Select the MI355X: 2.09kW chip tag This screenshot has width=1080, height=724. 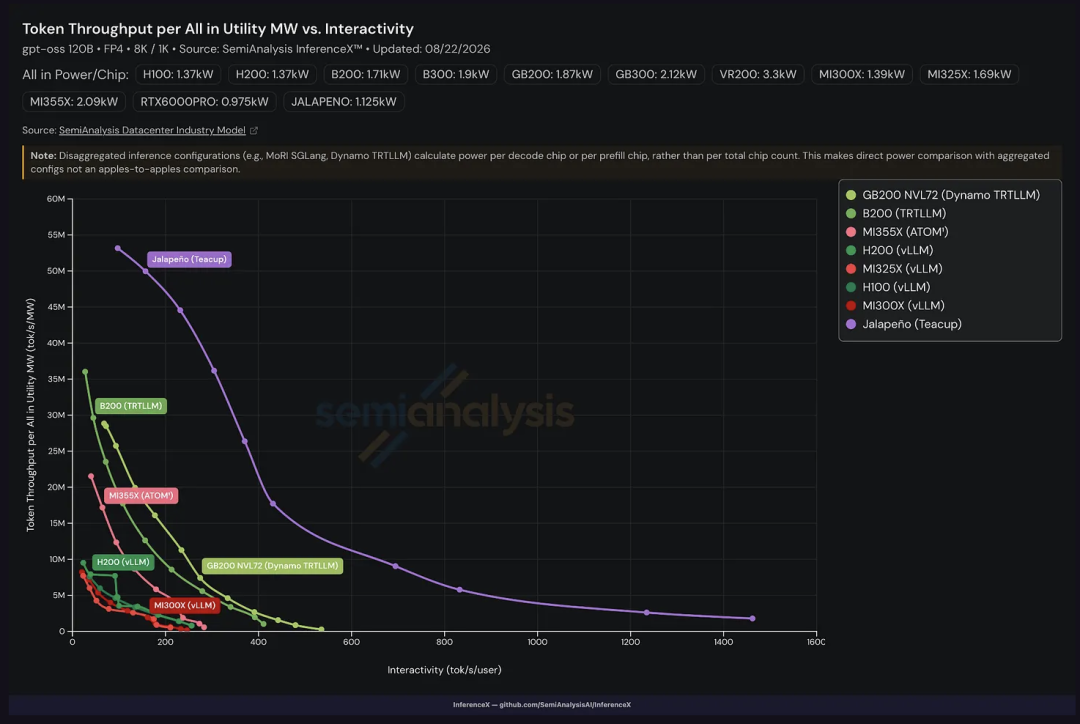pyautogui.click(x=74, y=102)
